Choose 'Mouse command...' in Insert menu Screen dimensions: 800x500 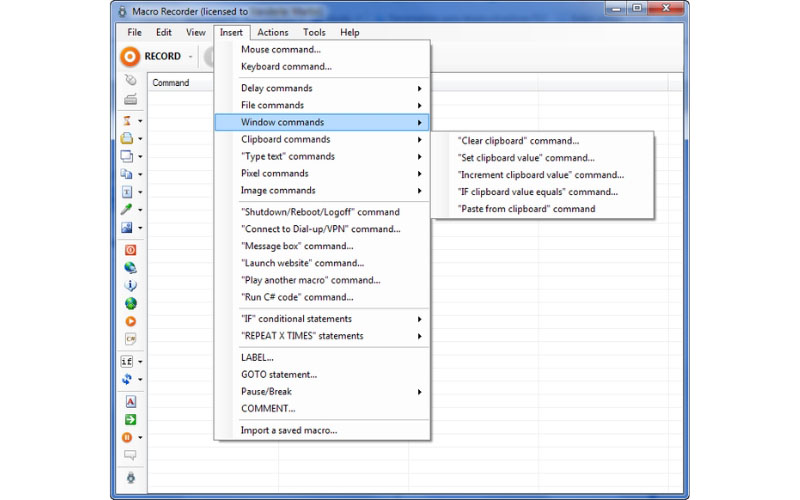322,49
